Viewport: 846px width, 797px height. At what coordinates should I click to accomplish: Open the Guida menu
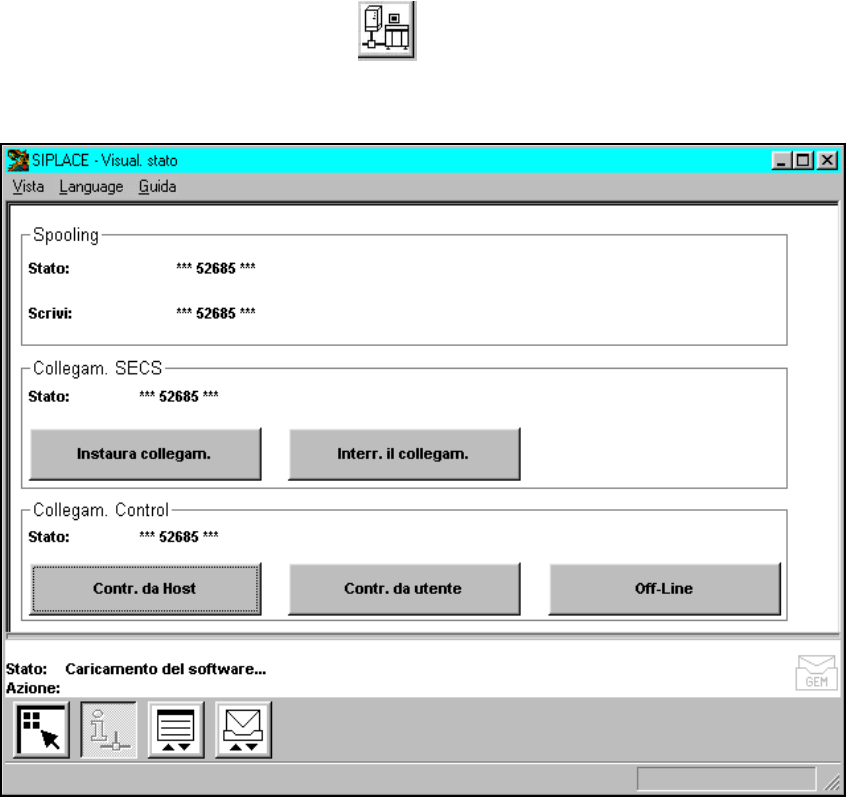tap(157, 187)
